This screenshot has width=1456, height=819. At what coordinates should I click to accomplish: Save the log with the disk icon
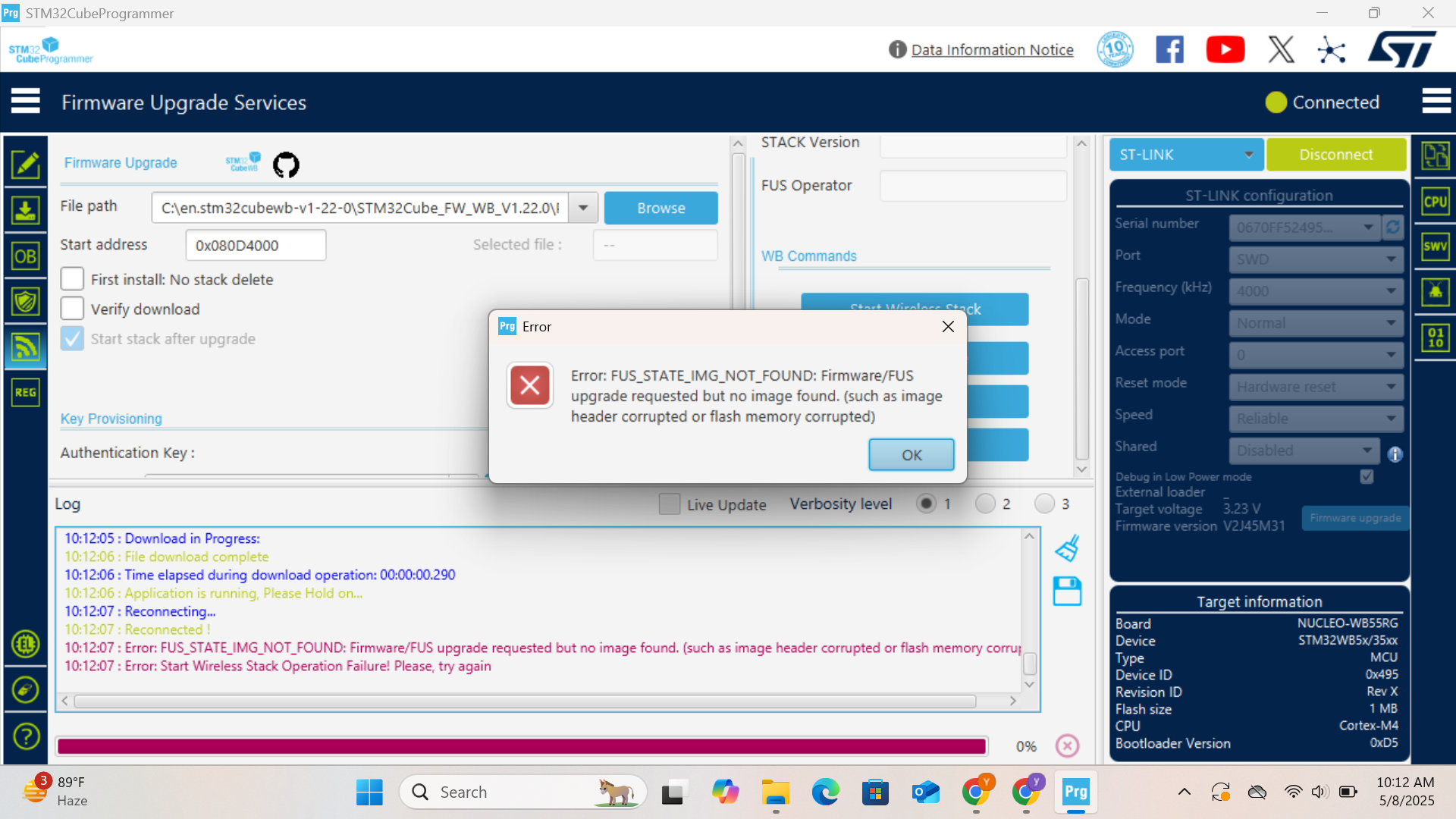(x=1067, y=591)
